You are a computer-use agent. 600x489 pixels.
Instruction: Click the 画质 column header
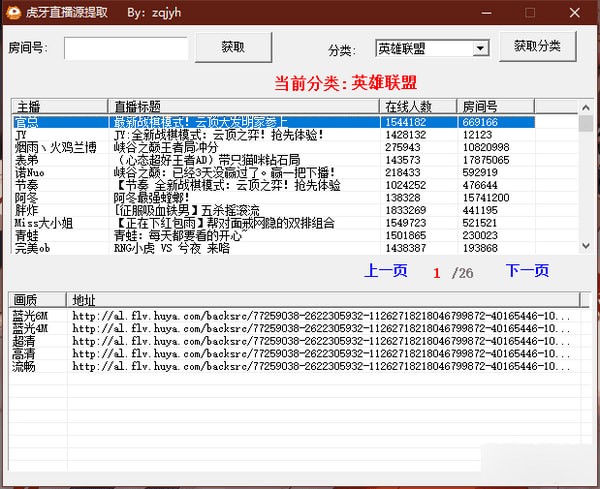[38, 300]
